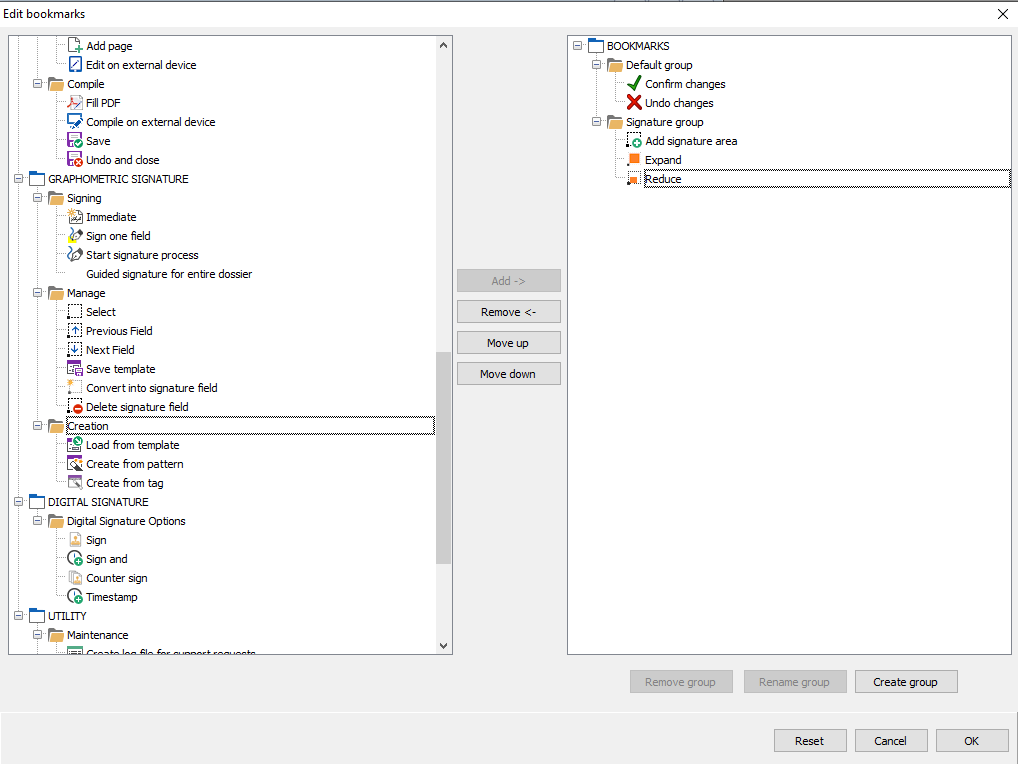Screen dimensions: 1018x764
Task: Collapse the Digital Signature Options folder
Action: 38,521
